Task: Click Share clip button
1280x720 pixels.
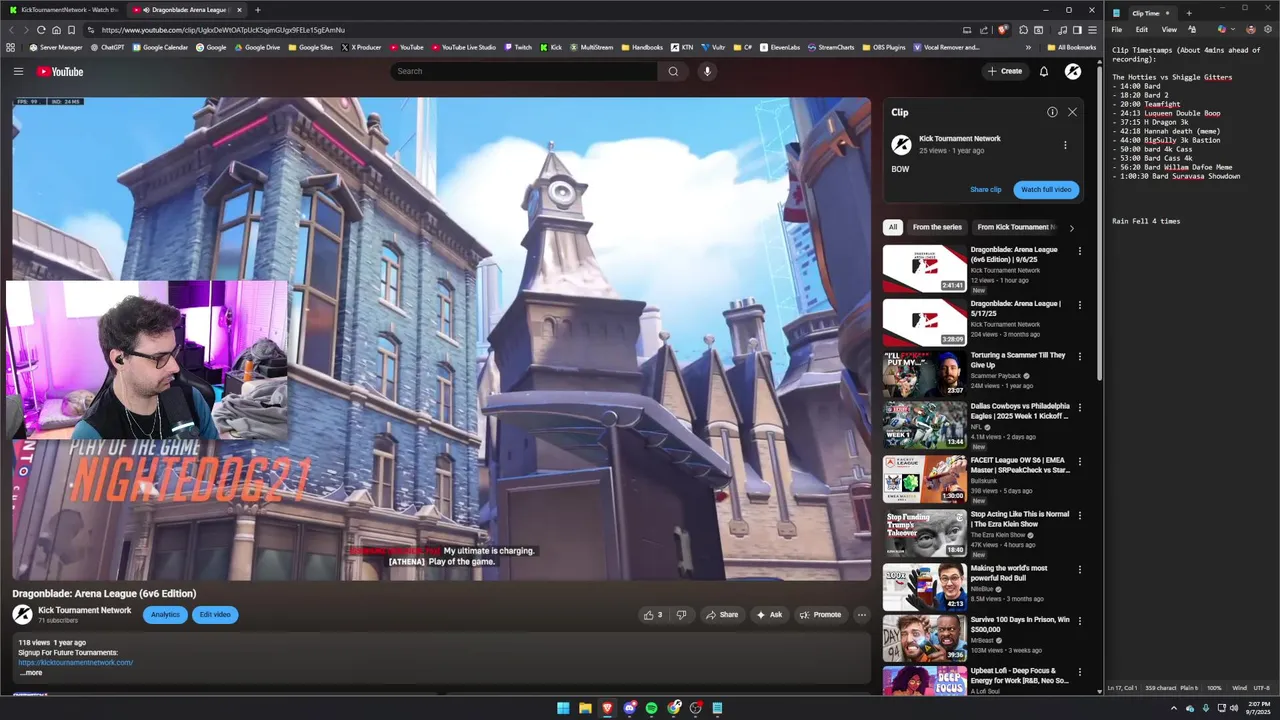Action: [x=985, y=189]
